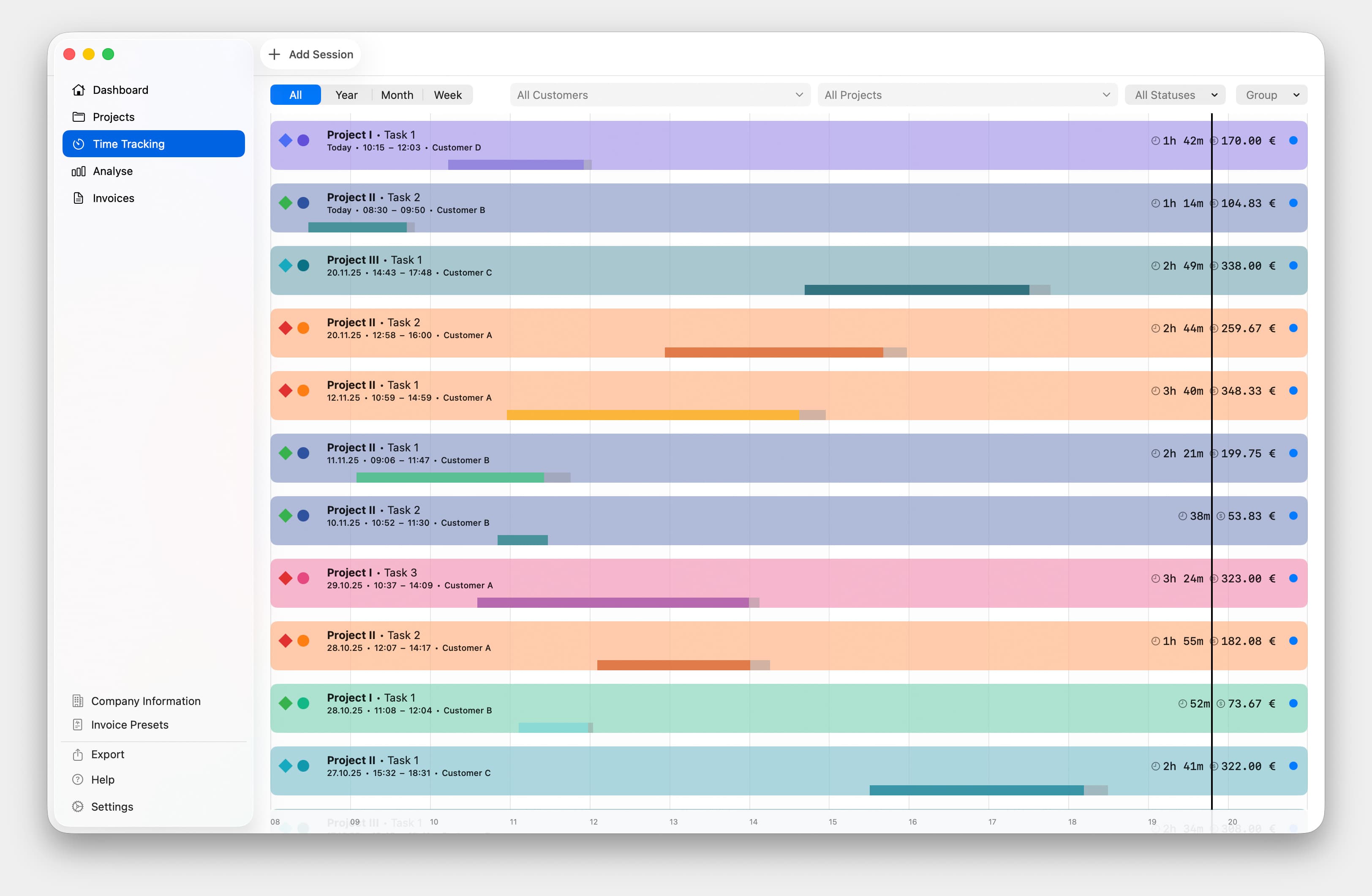This screenshot has width=1372, height=896.
Task: Open the All Customers dropdown
Action: 659,95
